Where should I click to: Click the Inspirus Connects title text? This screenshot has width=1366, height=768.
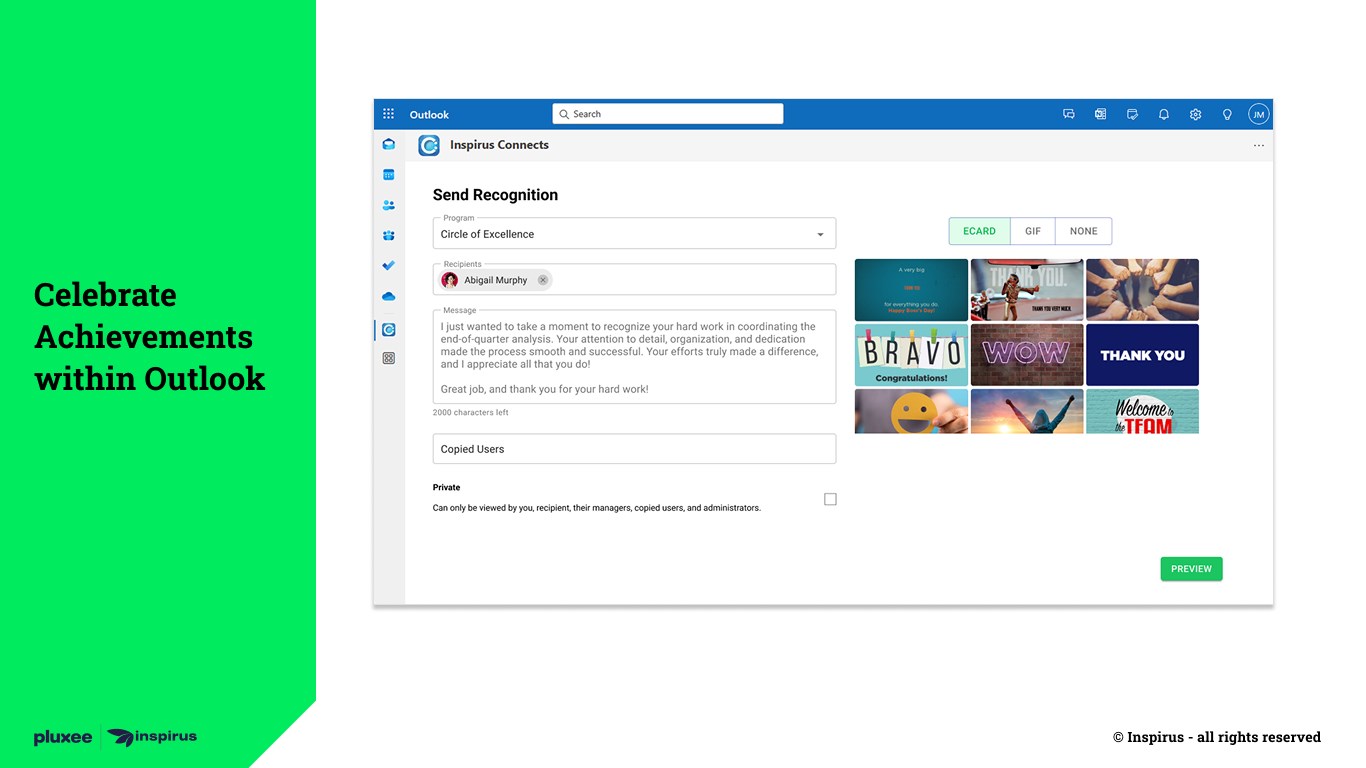499,145
